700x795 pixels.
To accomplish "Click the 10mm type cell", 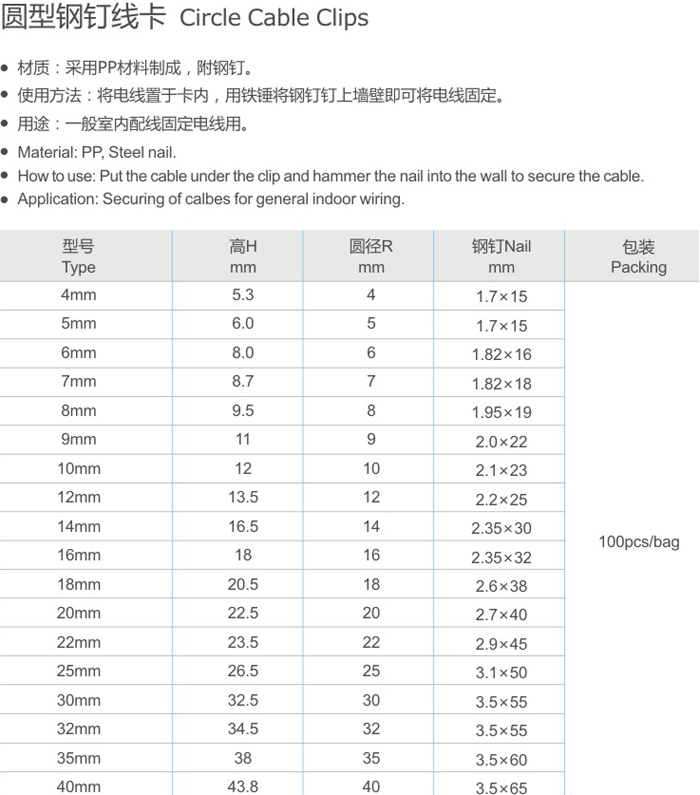I will [78, 469].
